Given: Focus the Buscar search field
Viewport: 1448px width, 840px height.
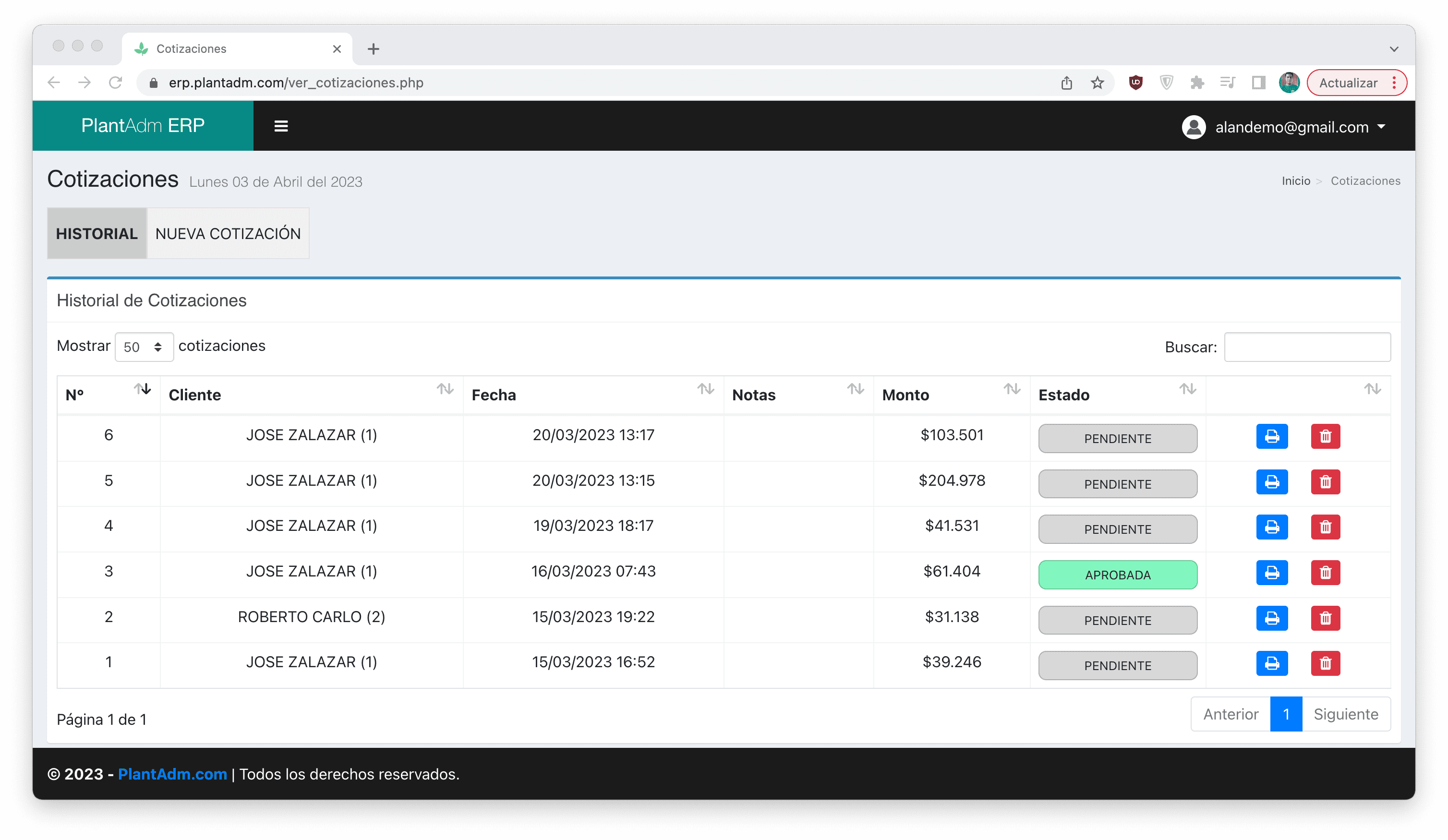Looking at the screenshot, I should point(1307,347).
